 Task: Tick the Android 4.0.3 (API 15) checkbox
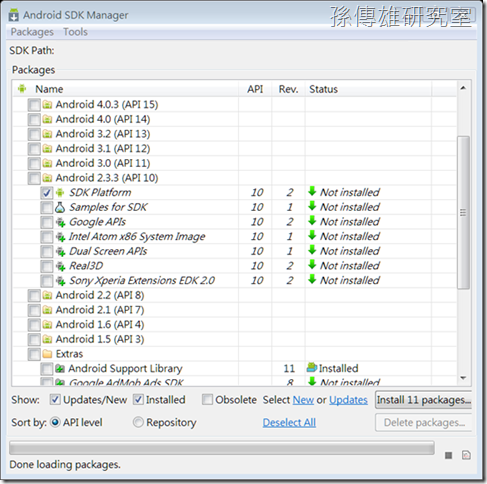(34, 105)
